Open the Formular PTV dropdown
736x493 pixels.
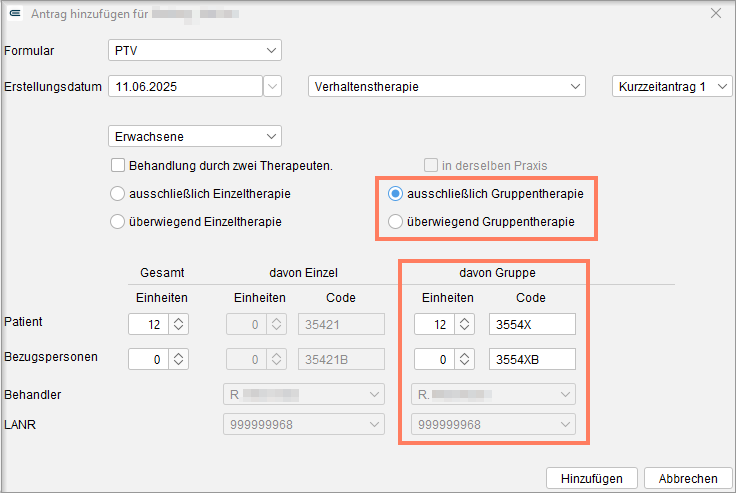[195, 50]
